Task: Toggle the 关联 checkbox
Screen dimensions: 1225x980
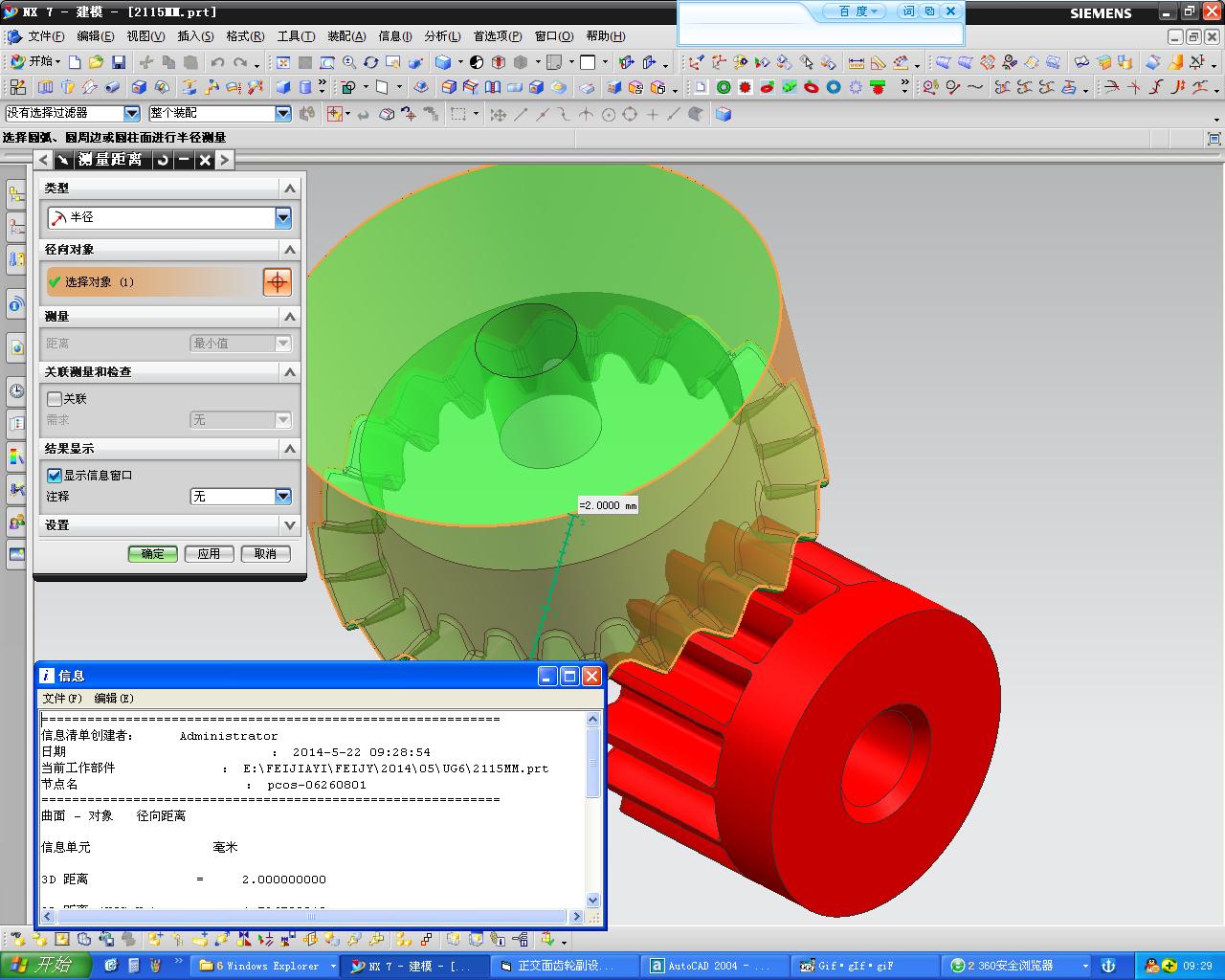Action: [55, 398]
